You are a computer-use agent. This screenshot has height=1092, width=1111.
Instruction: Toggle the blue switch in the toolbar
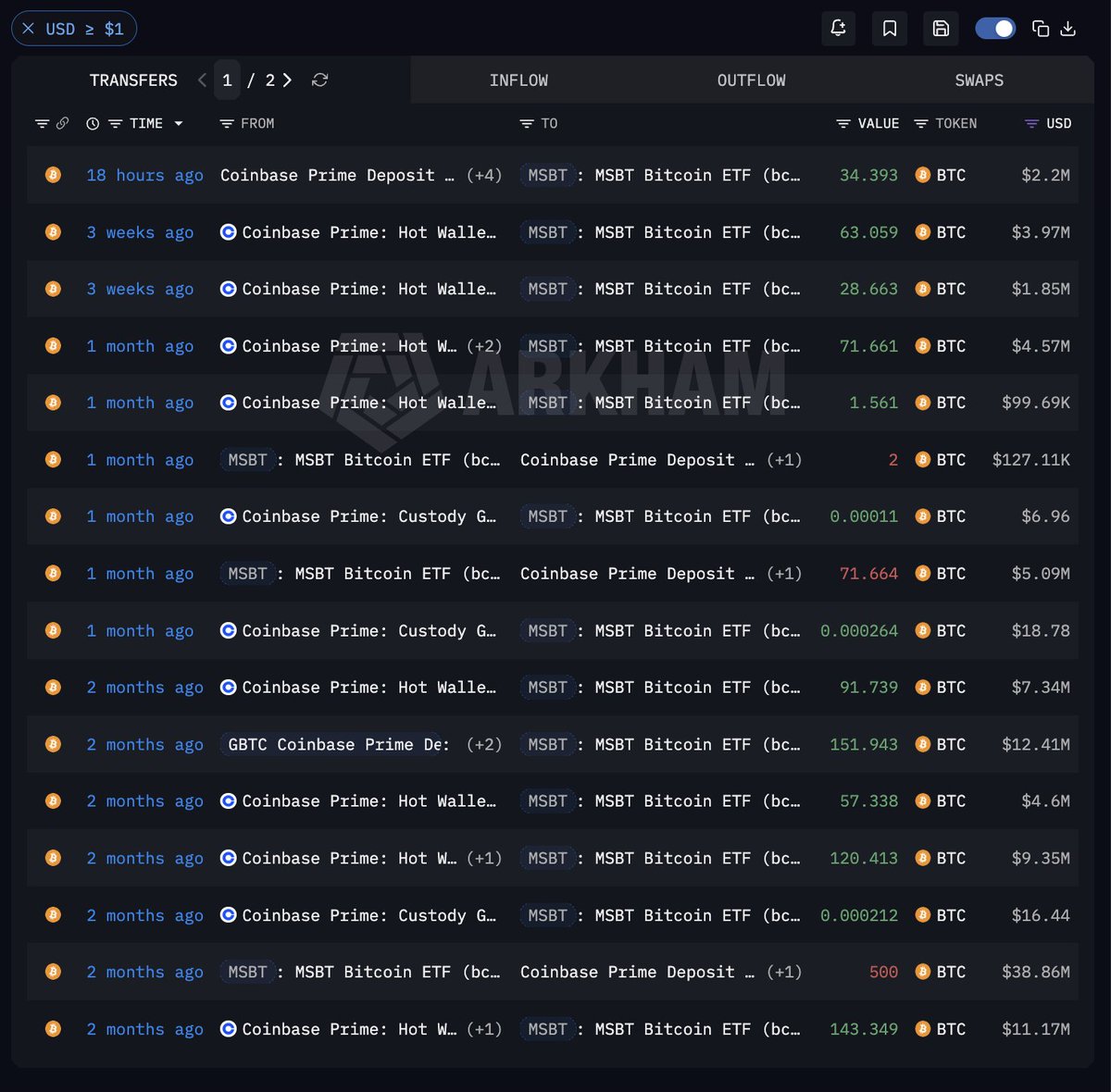995,29
